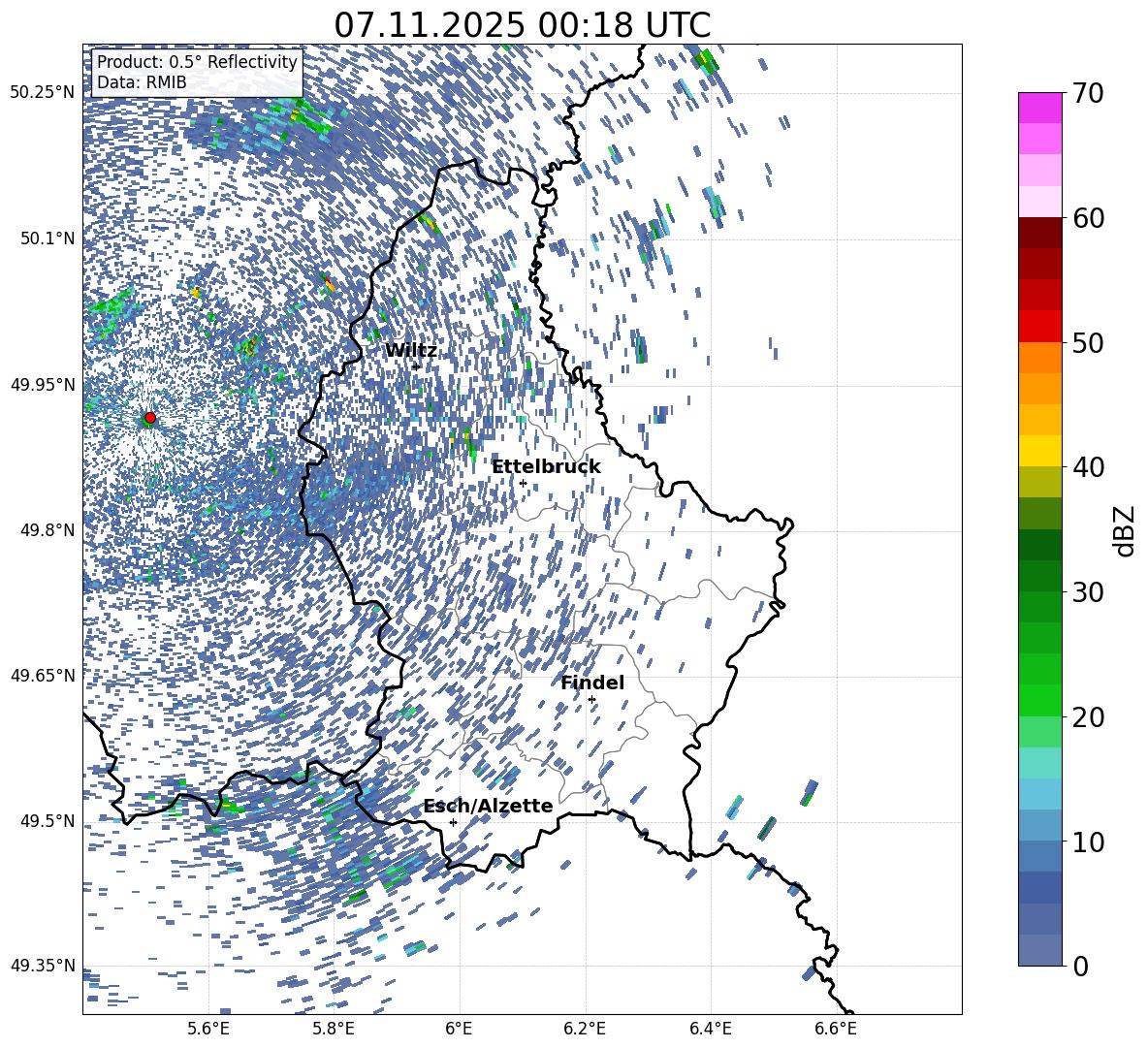The width and height of the screenshot is (1148, 1048).
Task: Click the cross marker below Esch/Alzette
Action: coord(453,822)
